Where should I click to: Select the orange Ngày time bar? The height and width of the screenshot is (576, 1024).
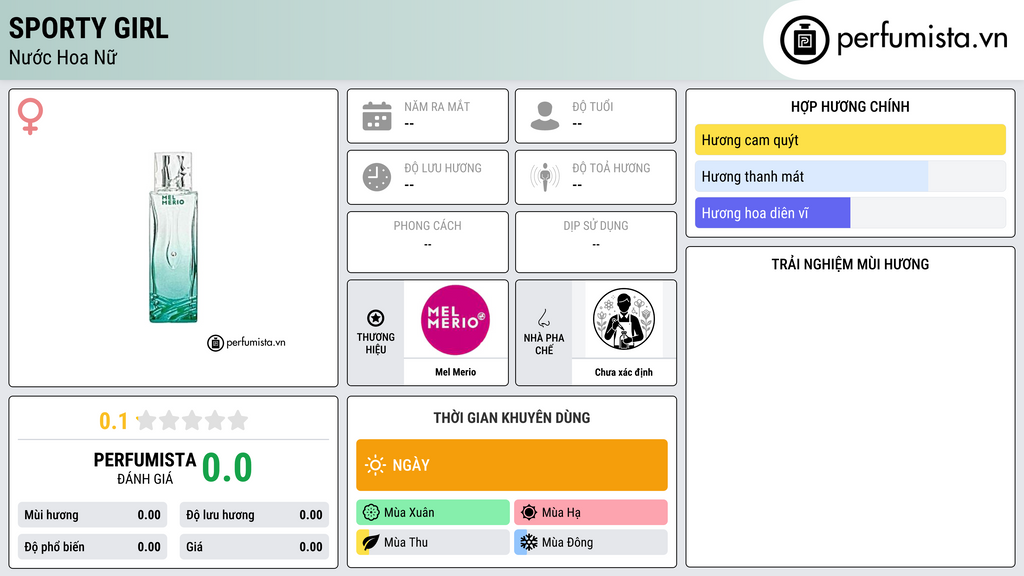pyautogui.click(x=512, y=465)
